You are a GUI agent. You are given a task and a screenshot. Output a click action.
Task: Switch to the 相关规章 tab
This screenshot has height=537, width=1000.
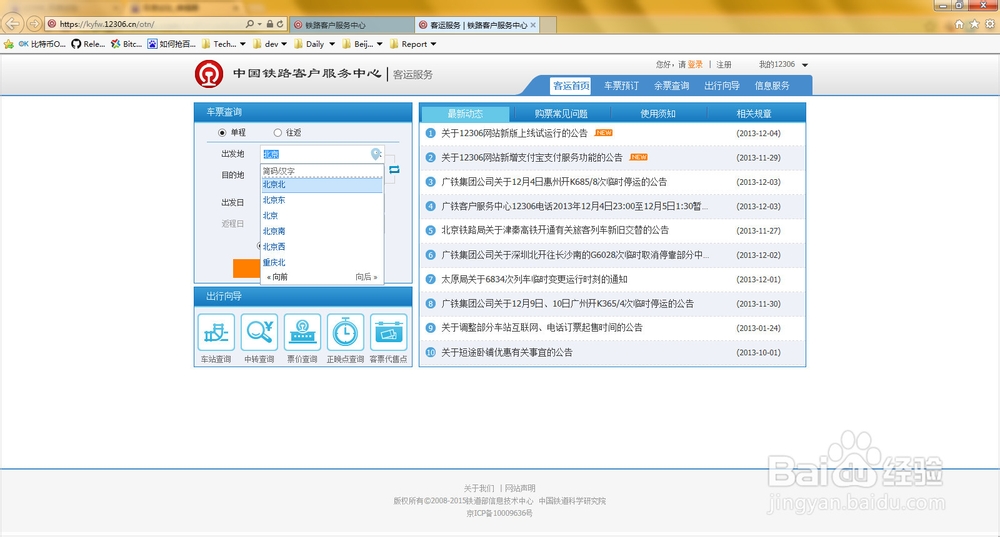(x=754, y=114)
